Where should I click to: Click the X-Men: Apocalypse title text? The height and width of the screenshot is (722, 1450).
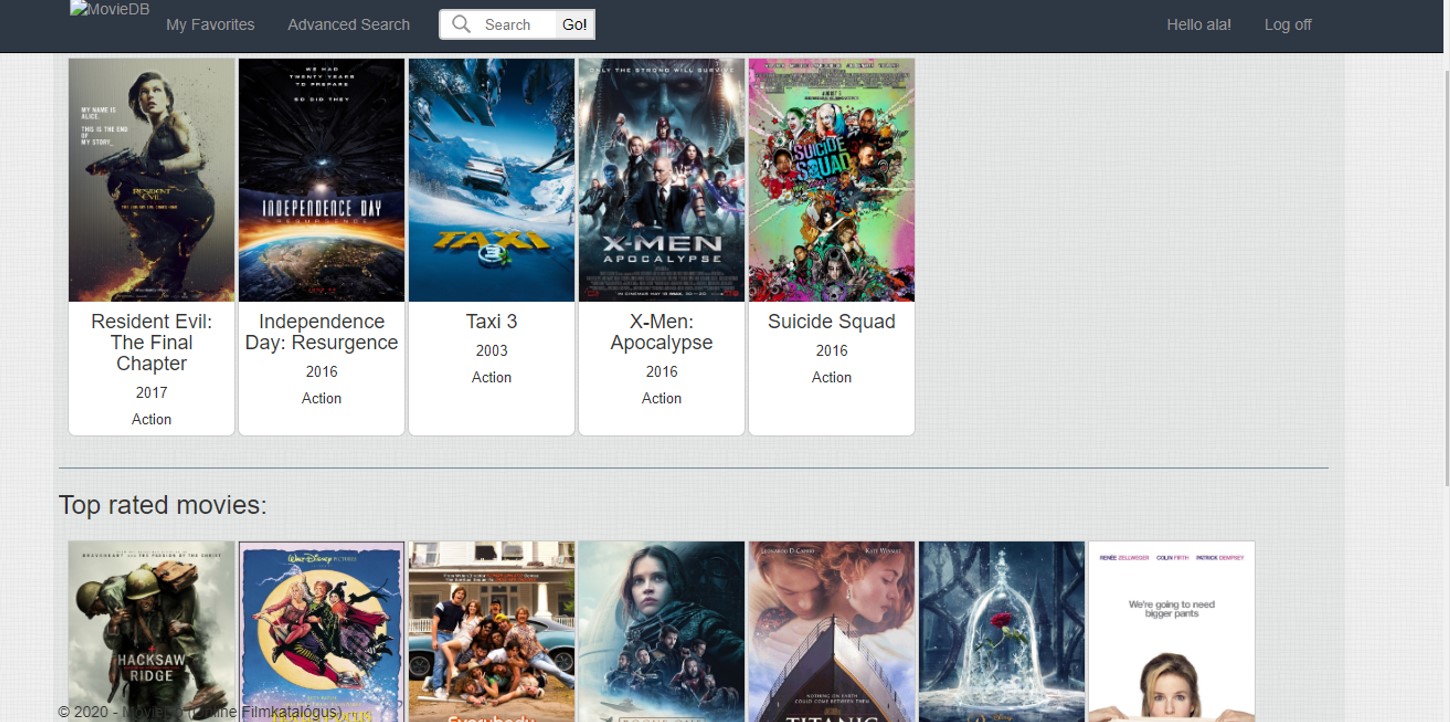coord(662,332)
